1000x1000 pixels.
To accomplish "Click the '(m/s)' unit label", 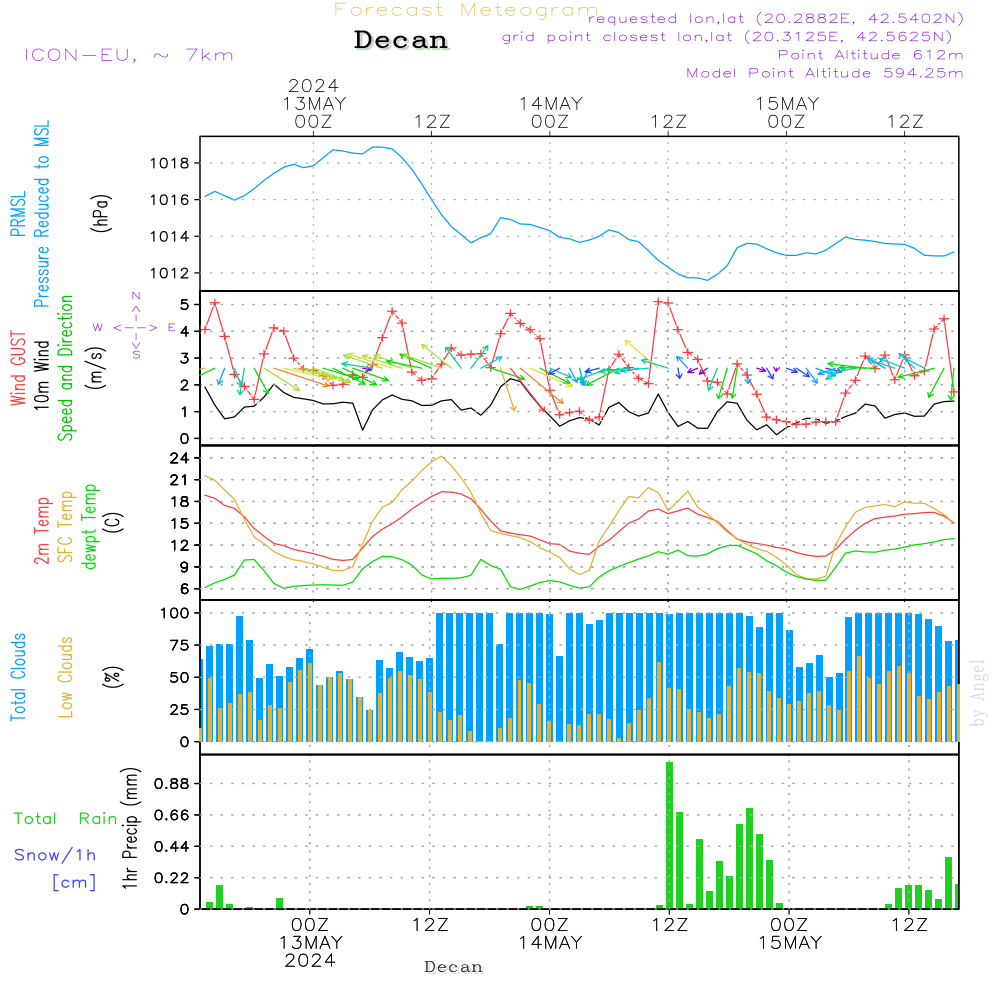I will click(x=97, y=368).
